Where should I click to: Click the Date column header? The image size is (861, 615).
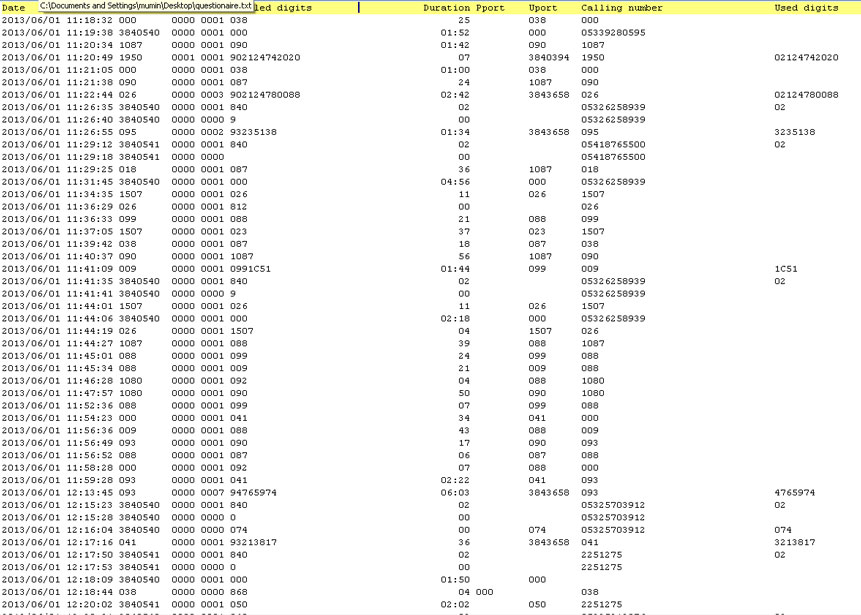[13, 8]
